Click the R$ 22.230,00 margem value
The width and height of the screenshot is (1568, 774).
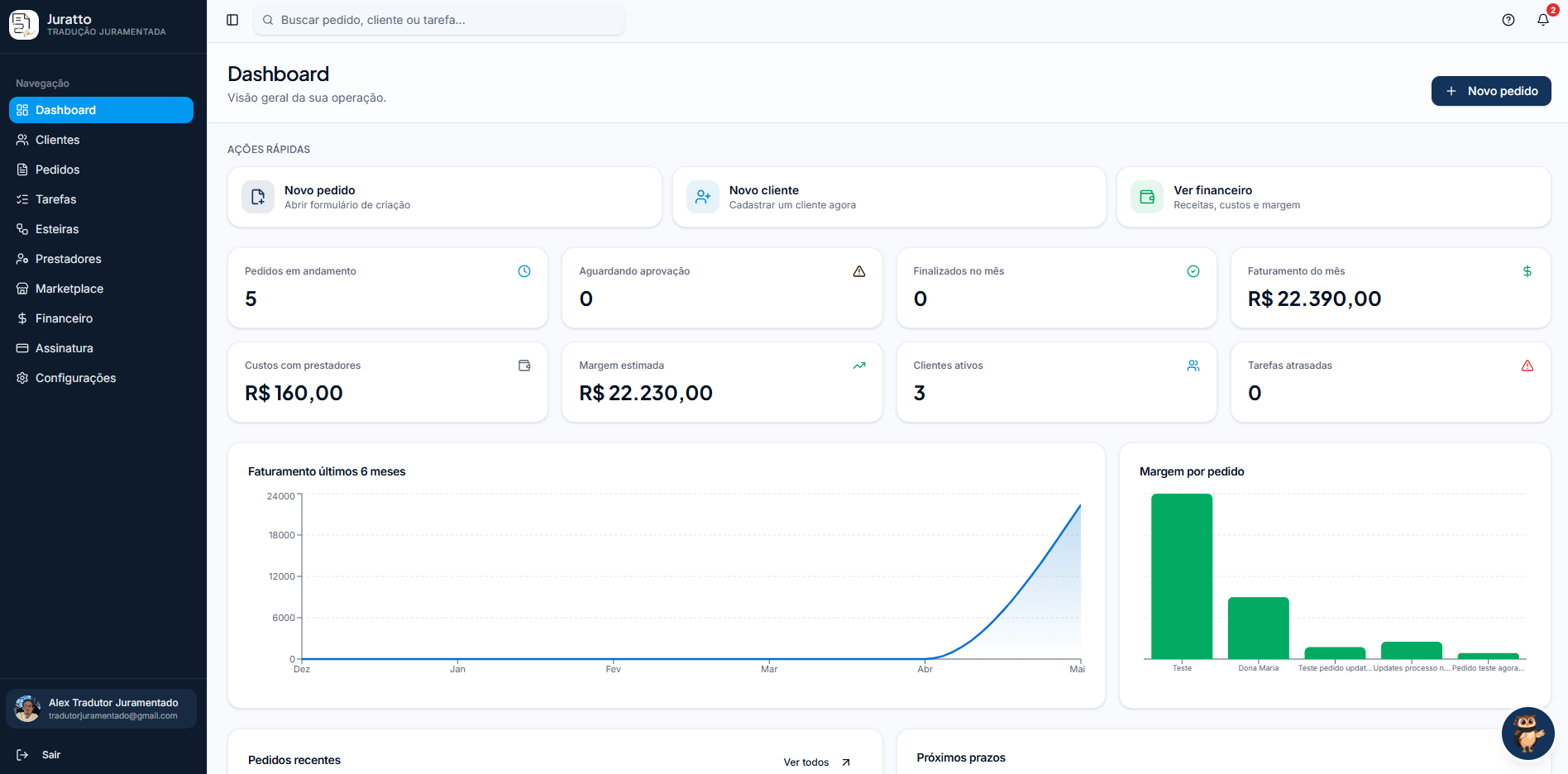point(646,393)
